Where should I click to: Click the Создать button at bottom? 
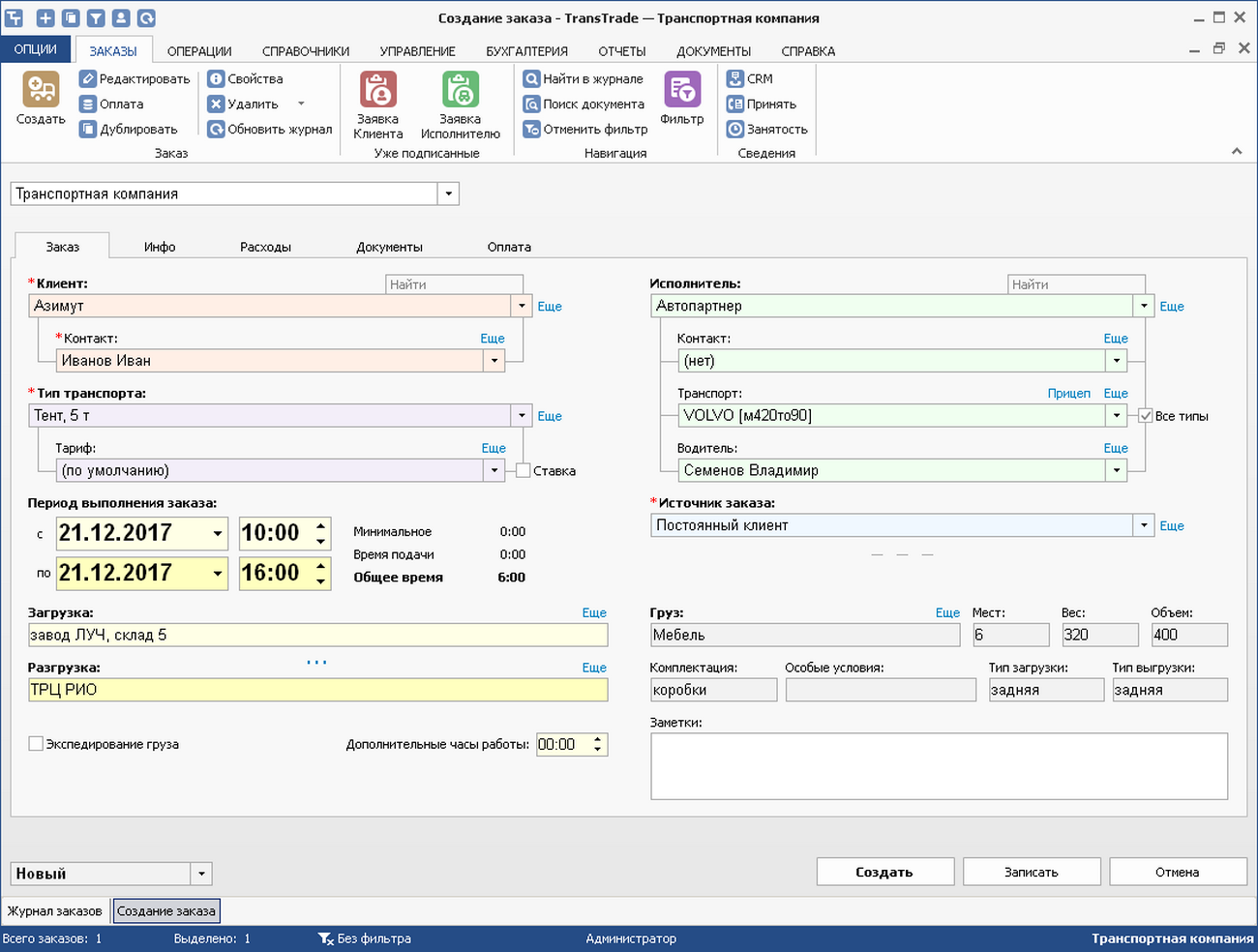885,872
